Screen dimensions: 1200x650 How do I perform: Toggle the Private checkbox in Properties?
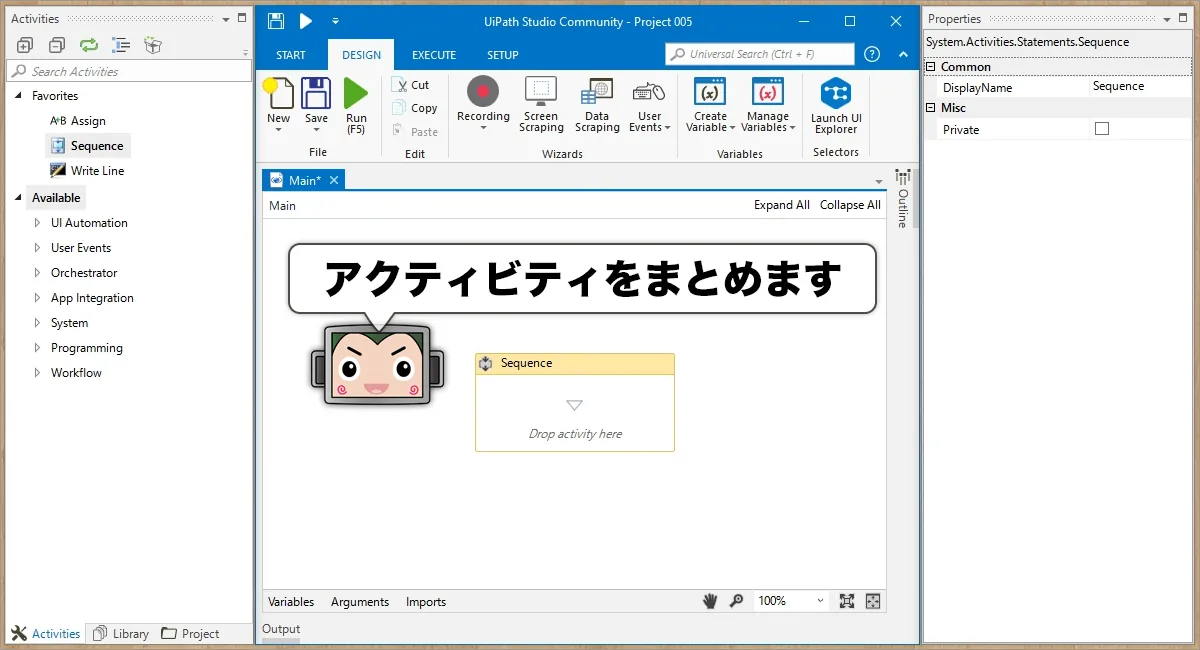pyautogui.click(x=1102, y=129)
